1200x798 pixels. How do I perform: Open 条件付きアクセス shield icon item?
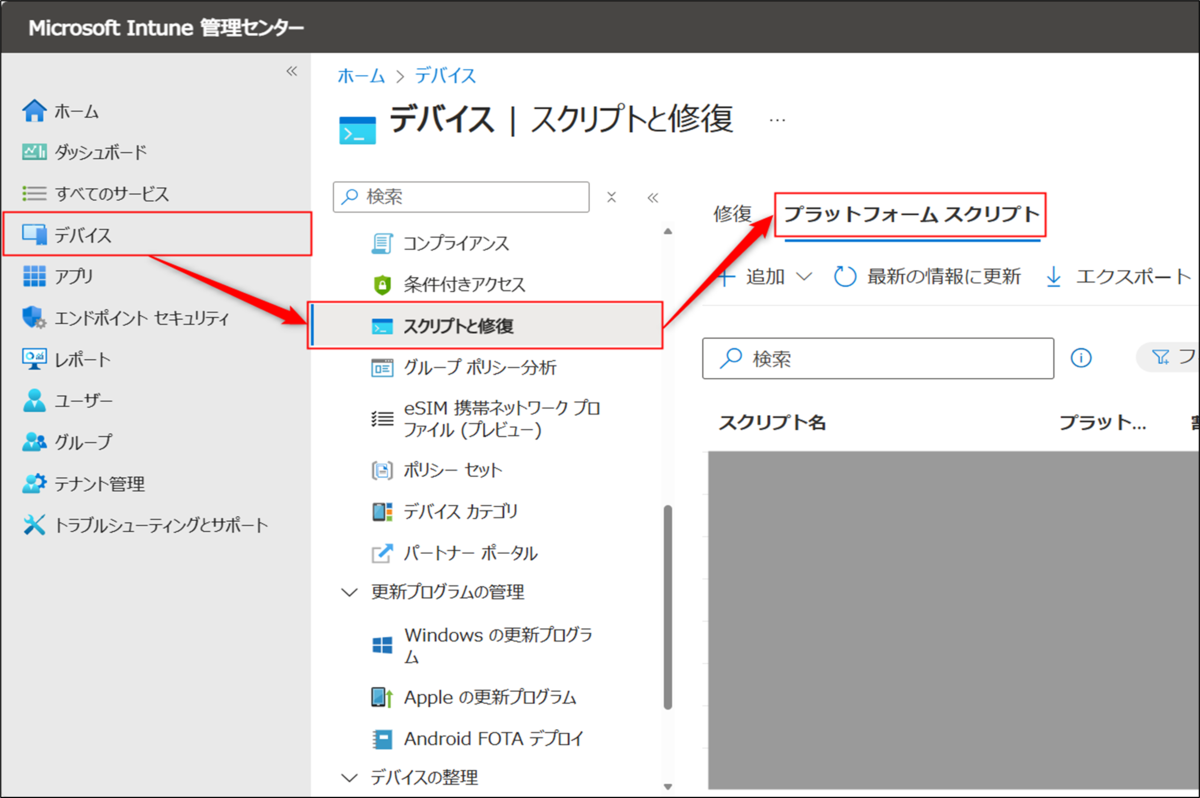[x=382, y=285]
